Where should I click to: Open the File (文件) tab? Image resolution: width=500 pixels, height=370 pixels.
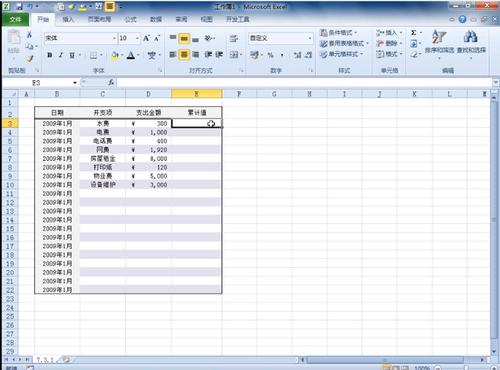pyautogui.click(x=15, y=20)
